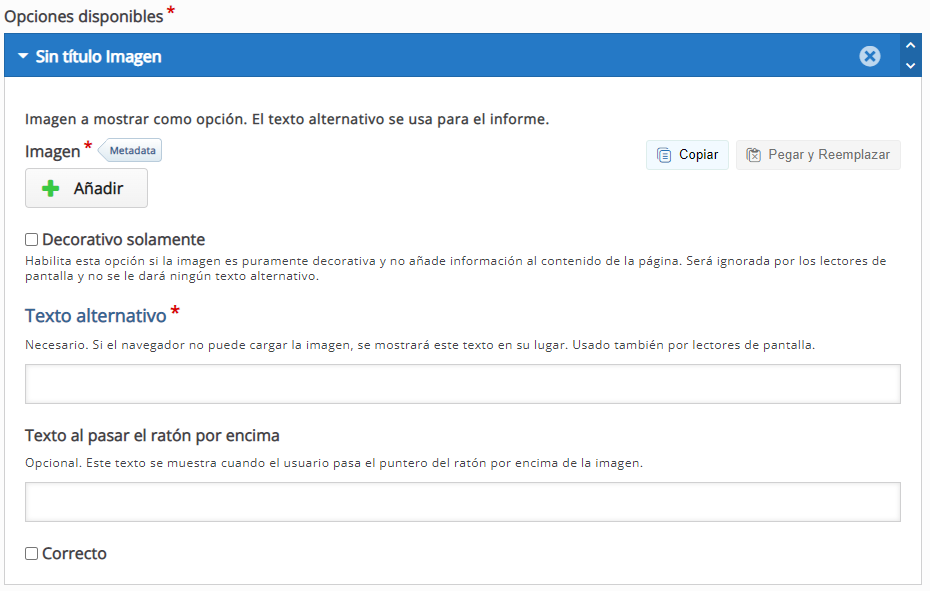
Task: Collapse the Sin título Imagen panel triangle
Action: 23,57
